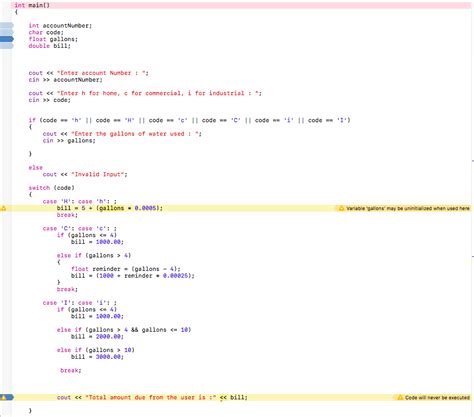Click the long if condition checking code == 'h'
Screen dimensions: 474x417
(x=189, y=120)
